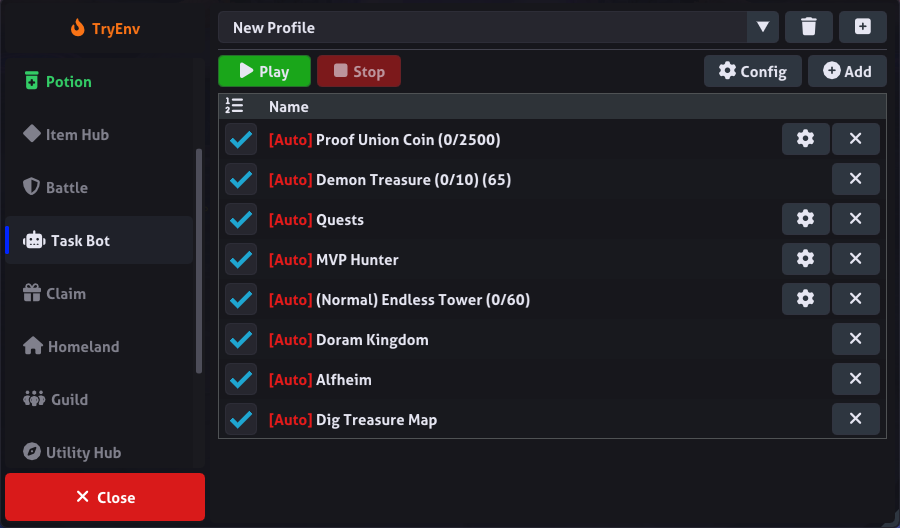Delete the profile with trash icon
900x528 pixels.
click(x=808, y=27)
